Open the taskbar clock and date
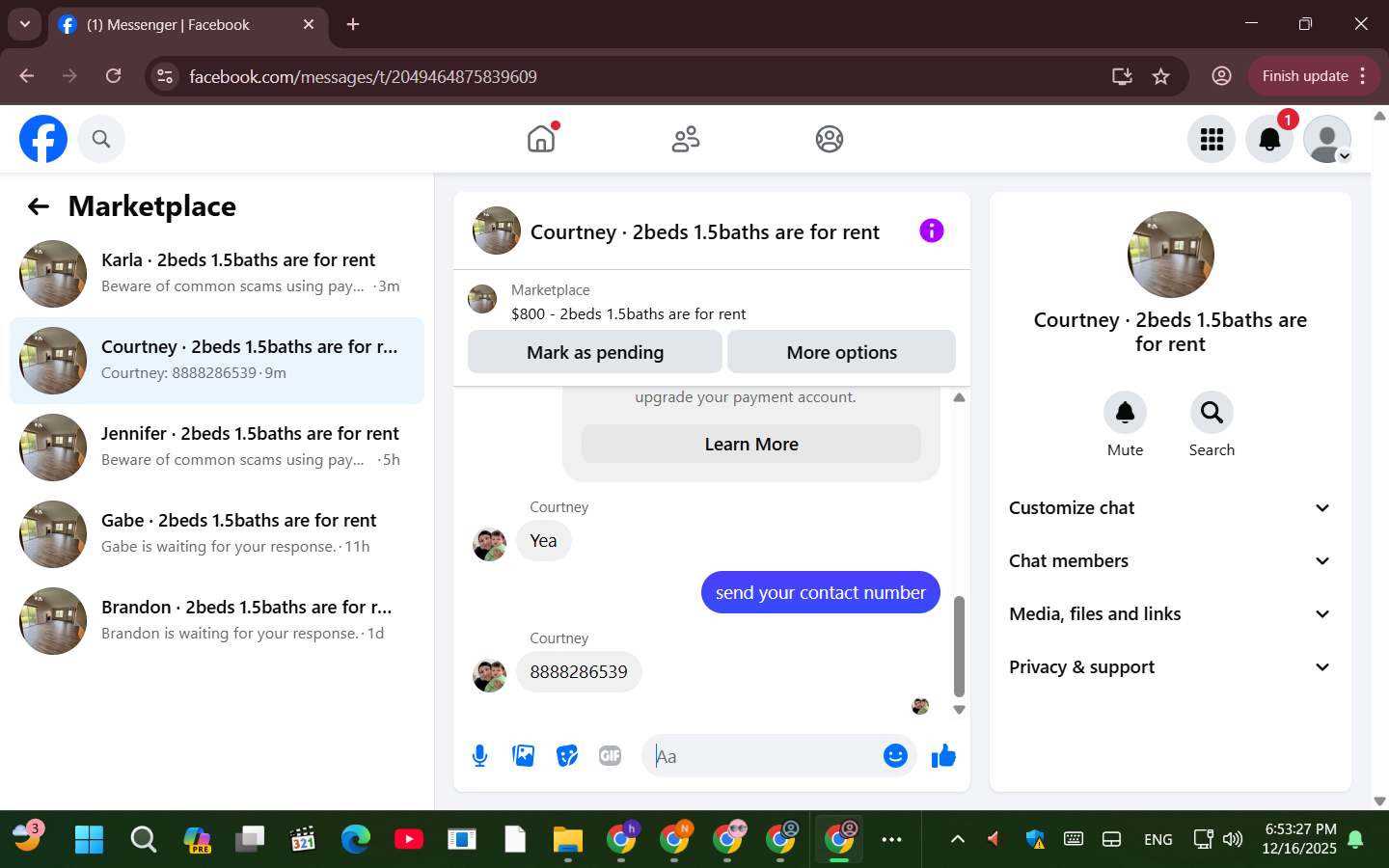 tap(1299, 839)
